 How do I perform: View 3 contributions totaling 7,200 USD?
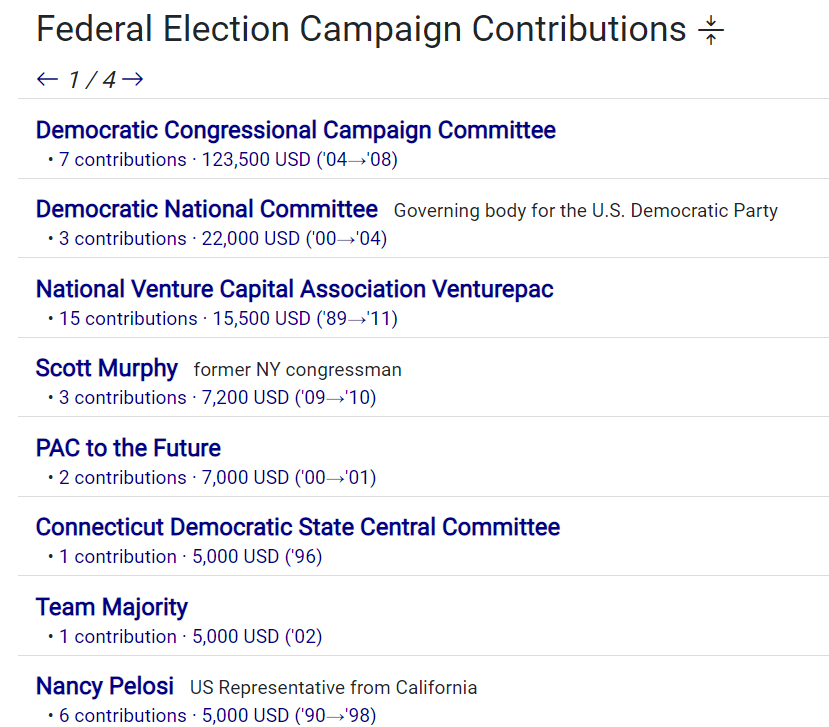tap(217, 398)
